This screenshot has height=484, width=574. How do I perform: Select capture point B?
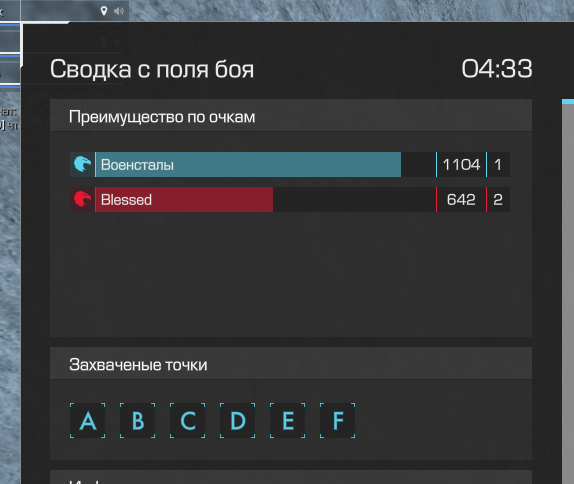tap(138, 421)
